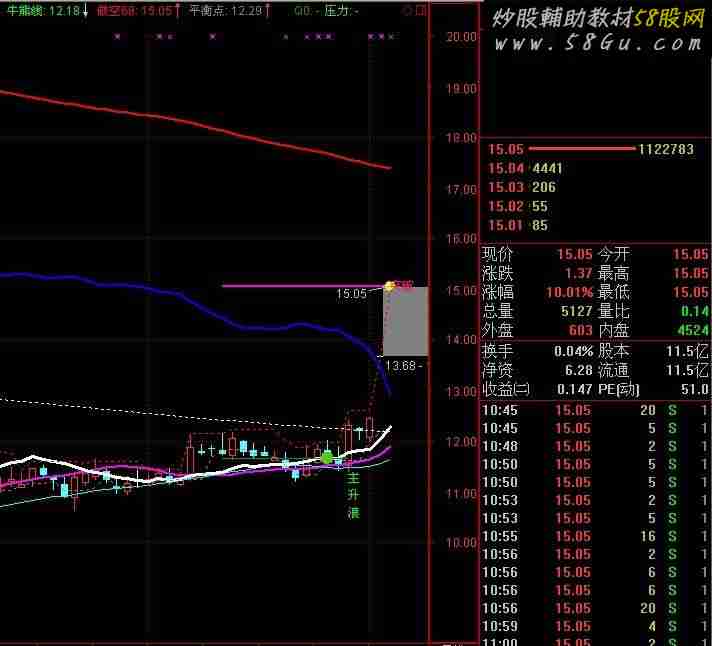Screen dimensions: 712x646
Task: Click the yellow marker at the 15.05 candle
Action: point(390,286)
